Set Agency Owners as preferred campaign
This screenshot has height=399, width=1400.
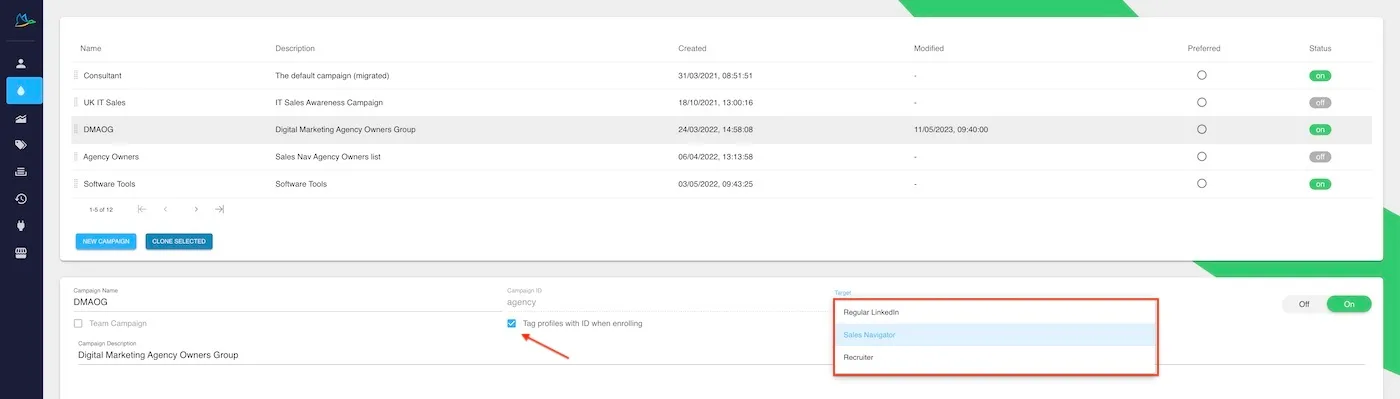[x=1201, y=157]
